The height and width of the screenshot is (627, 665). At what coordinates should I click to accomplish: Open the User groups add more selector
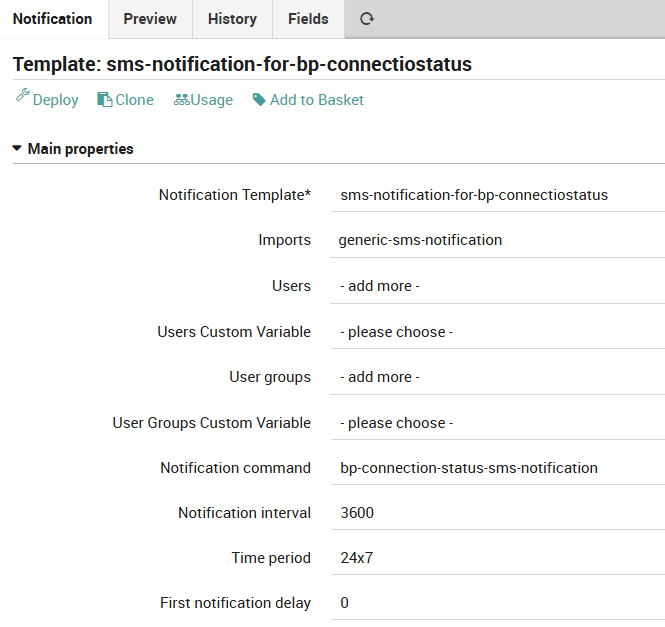tap(497, 377)
